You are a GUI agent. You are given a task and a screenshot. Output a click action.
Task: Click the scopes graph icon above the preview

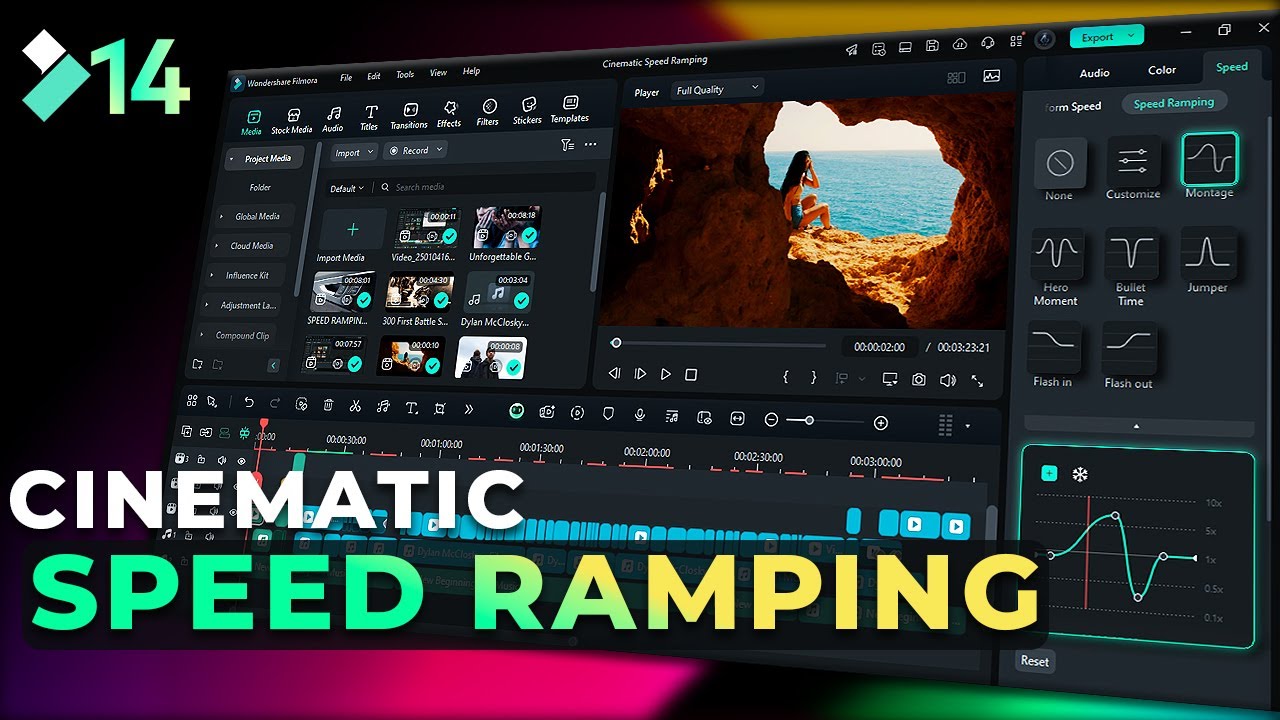coord(992,76)
